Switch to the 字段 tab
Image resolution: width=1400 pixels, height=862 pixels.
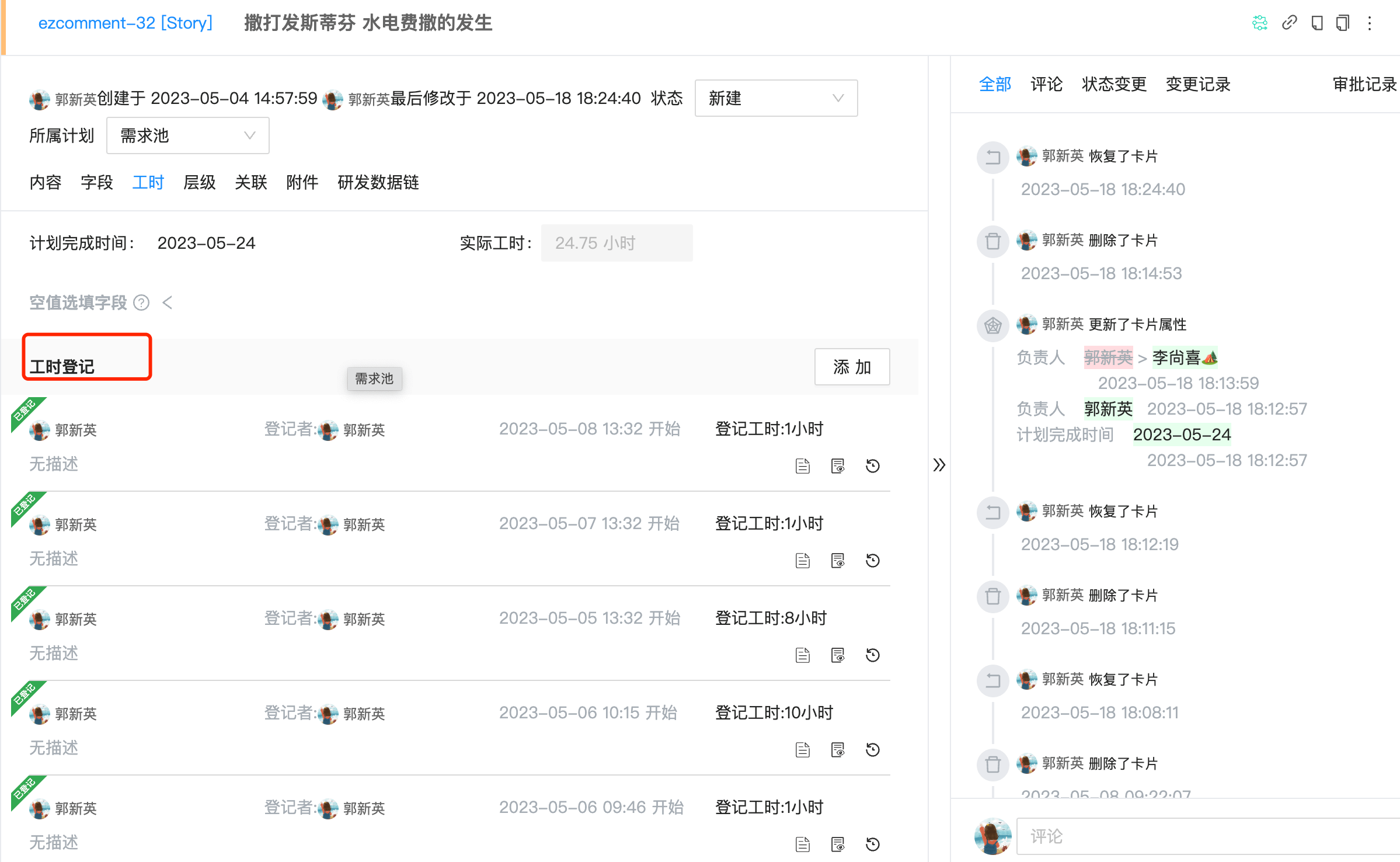(x=97, y=182)
